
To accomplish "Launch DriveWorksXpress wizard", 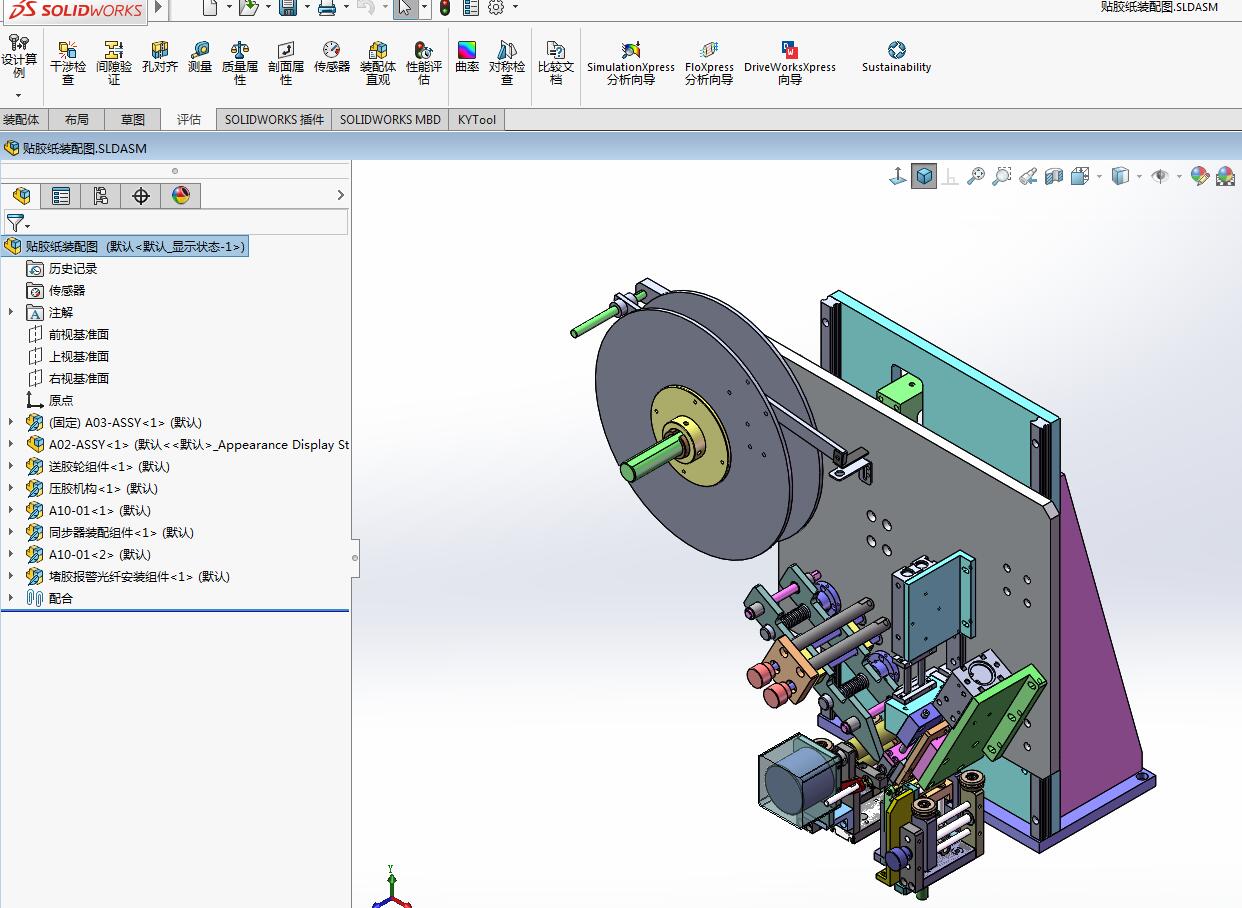I will (x=790, y=62).
